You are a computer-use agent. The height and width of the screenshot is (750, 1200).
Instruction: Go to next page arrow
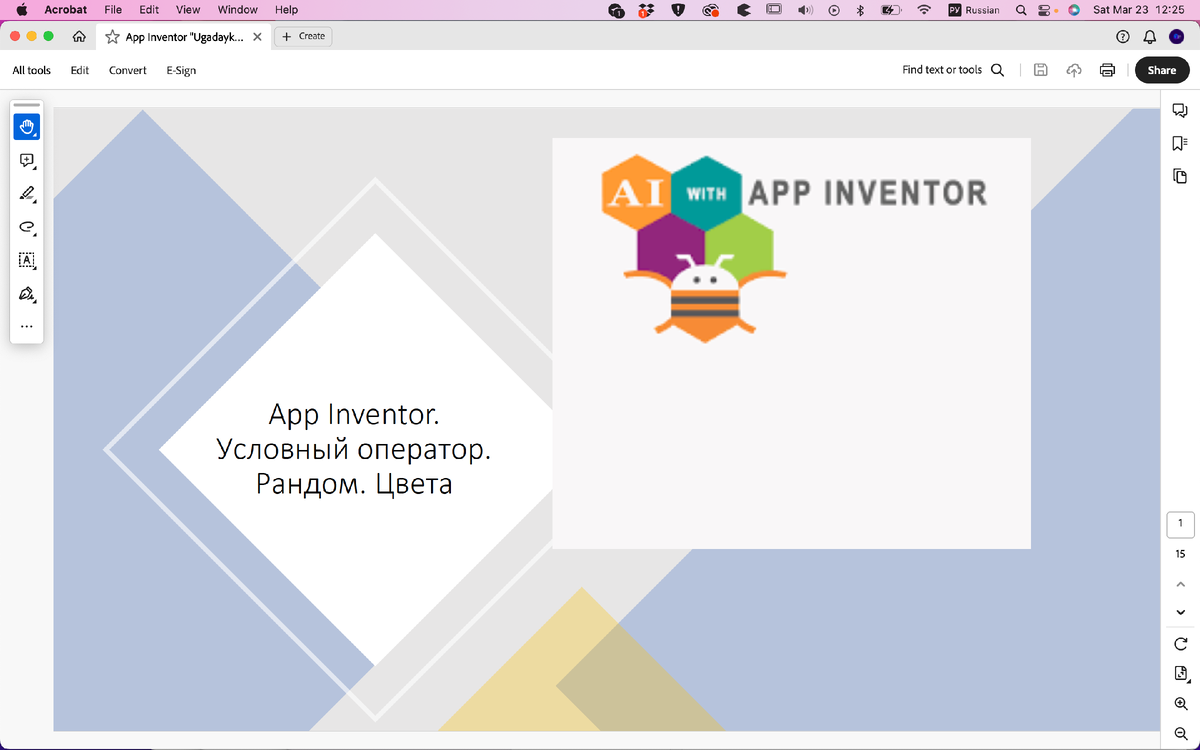(1180, 612)
